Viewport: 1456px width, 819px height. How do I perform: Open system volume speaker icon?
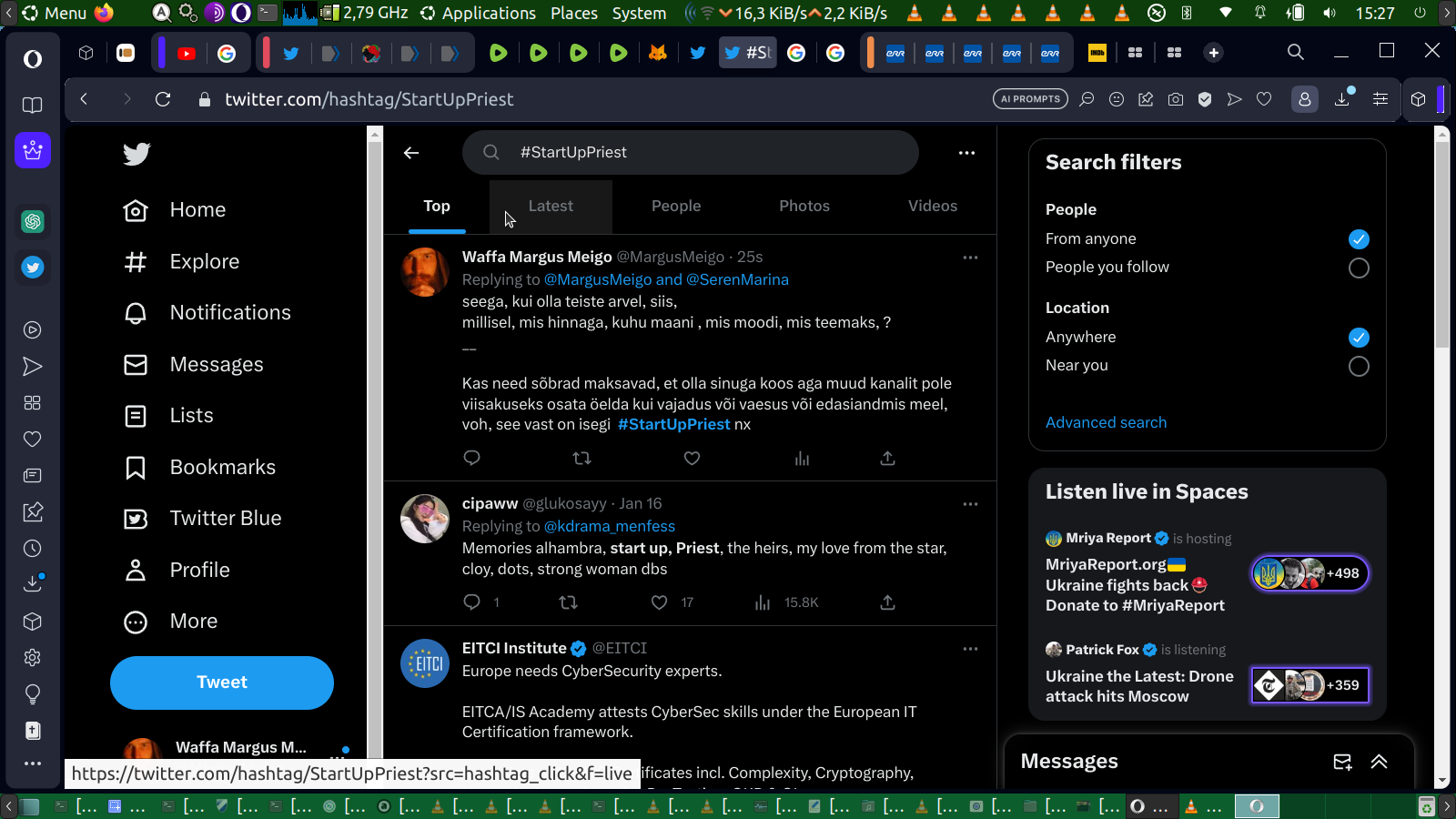click(1330, 13)
